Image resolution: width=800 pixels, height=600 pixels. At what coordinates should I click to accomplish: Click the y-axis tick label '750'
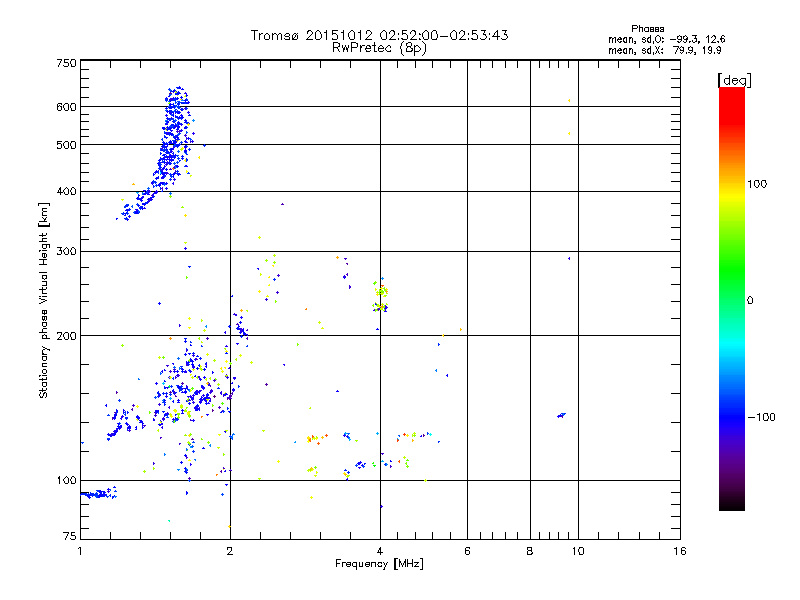coord(66,63)
